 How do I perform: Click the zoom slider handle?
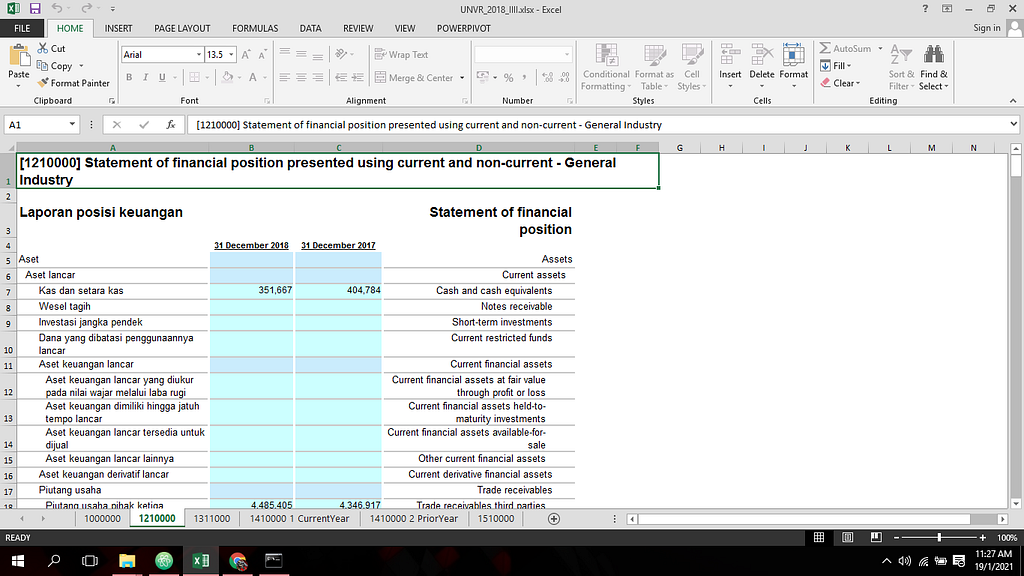[x=939, y=537]
